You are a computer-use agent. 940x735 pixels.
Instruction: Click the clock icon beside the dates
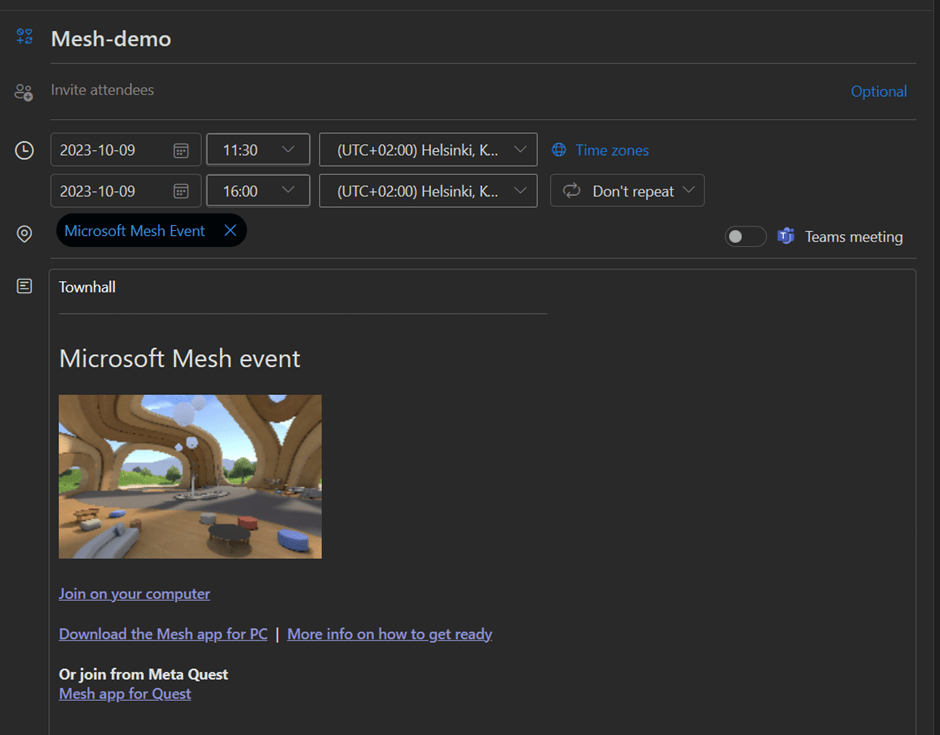[24, 150]
